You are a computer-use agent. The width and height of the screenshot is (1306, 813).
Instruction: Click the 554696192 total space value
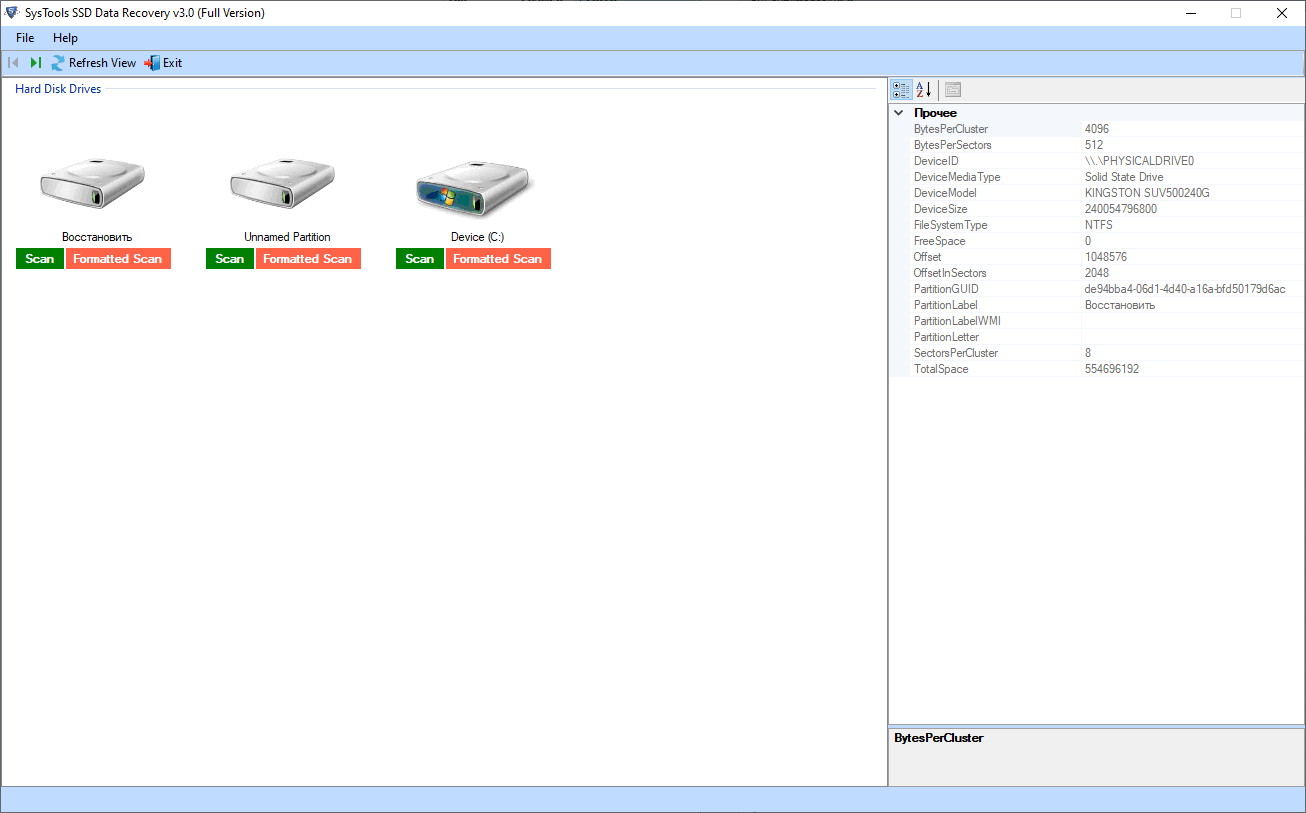click(1112, 369)
